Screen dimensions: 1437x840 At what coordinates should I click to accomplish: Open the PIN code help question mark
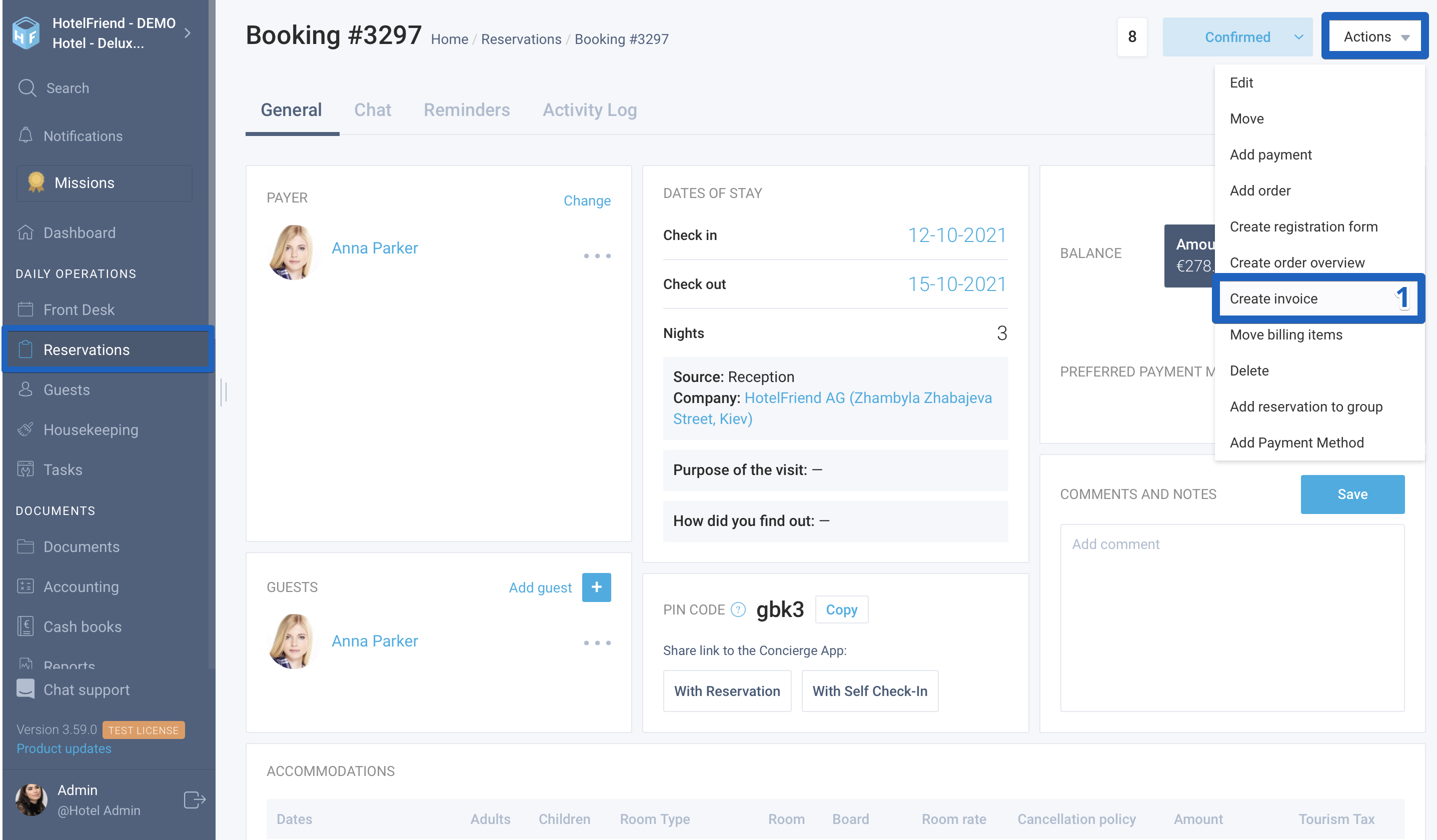click(x=737, y=609)
